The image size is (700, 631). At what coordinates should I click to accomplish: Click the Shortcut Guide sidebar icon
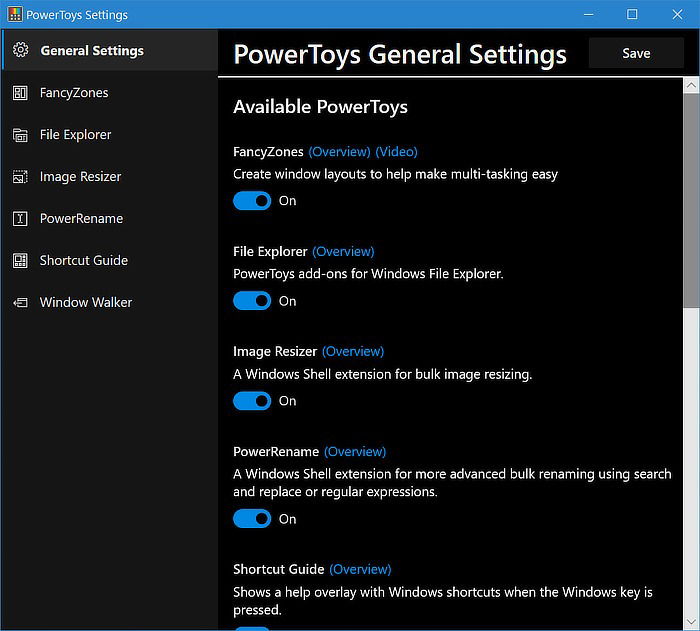pyautogui.click(x=20, y=260)
